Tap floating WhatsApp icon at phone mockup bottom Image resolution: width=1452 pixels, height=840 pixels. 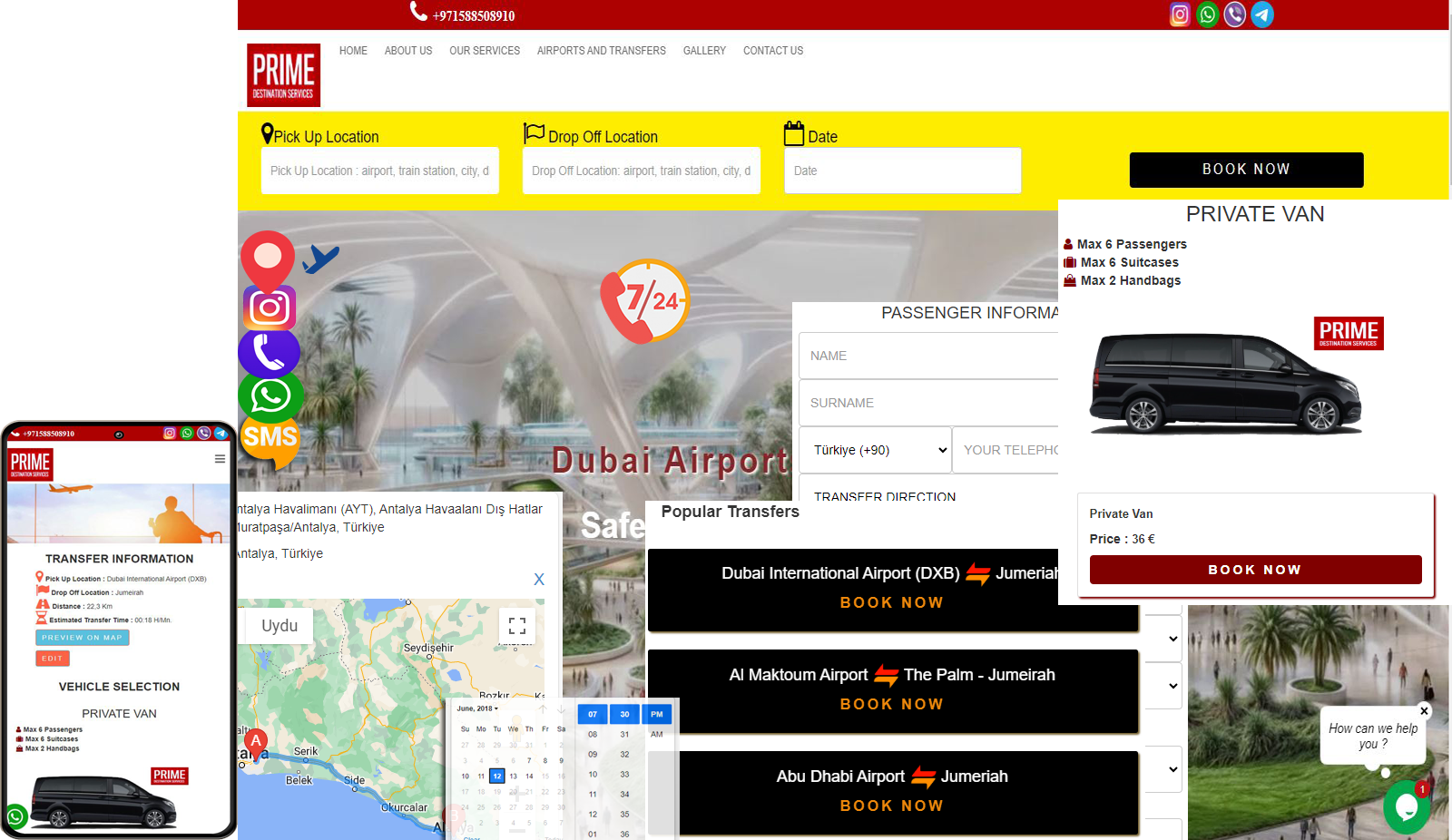point(15,816)
